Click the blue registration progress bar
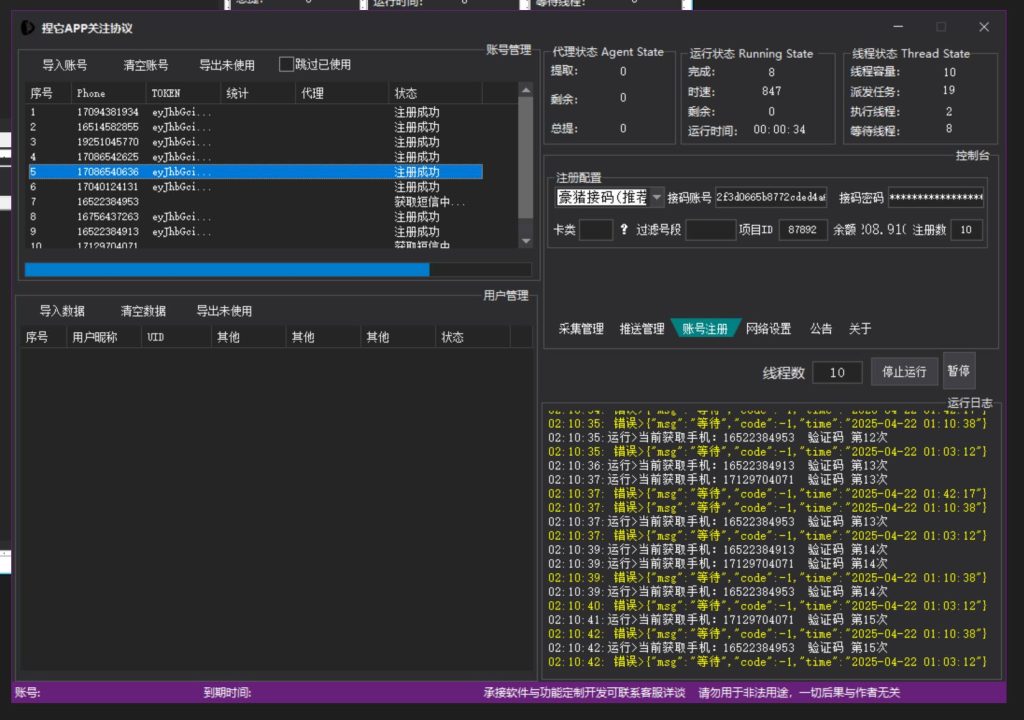1024x720 pixels. pyautogui.click(x=226, y=269)
